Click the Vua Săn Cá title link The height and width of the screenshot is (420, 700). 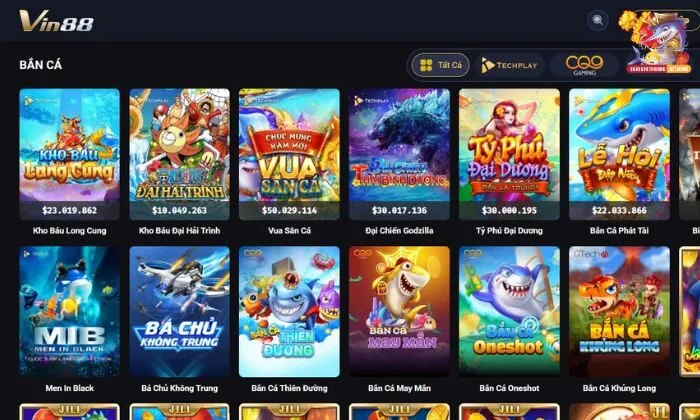289,231
